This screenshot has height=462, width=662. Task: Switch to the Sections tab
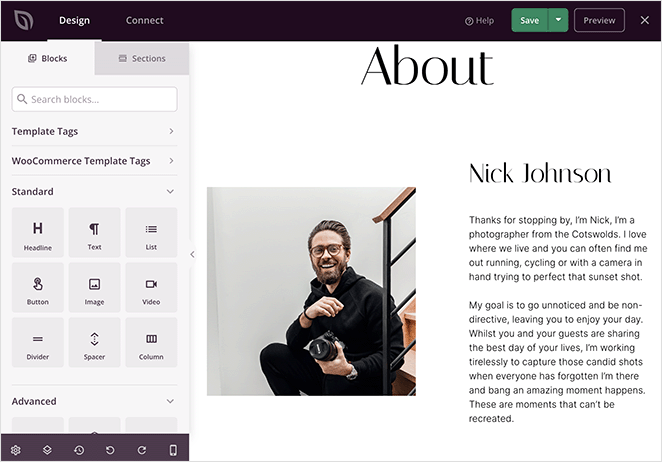point(142,58)
